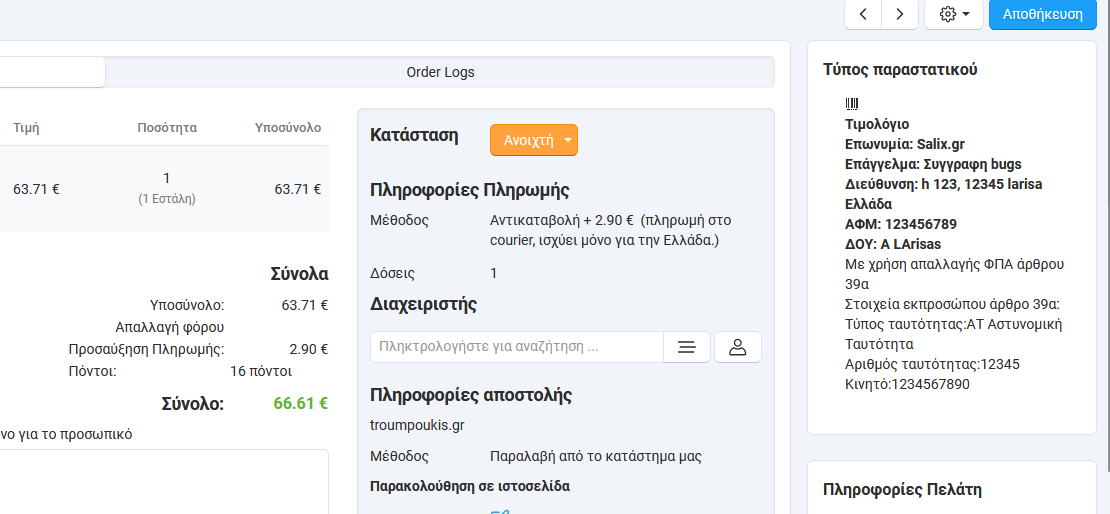Click the 'Τιμολόγιο' document type line

[877, 125]
